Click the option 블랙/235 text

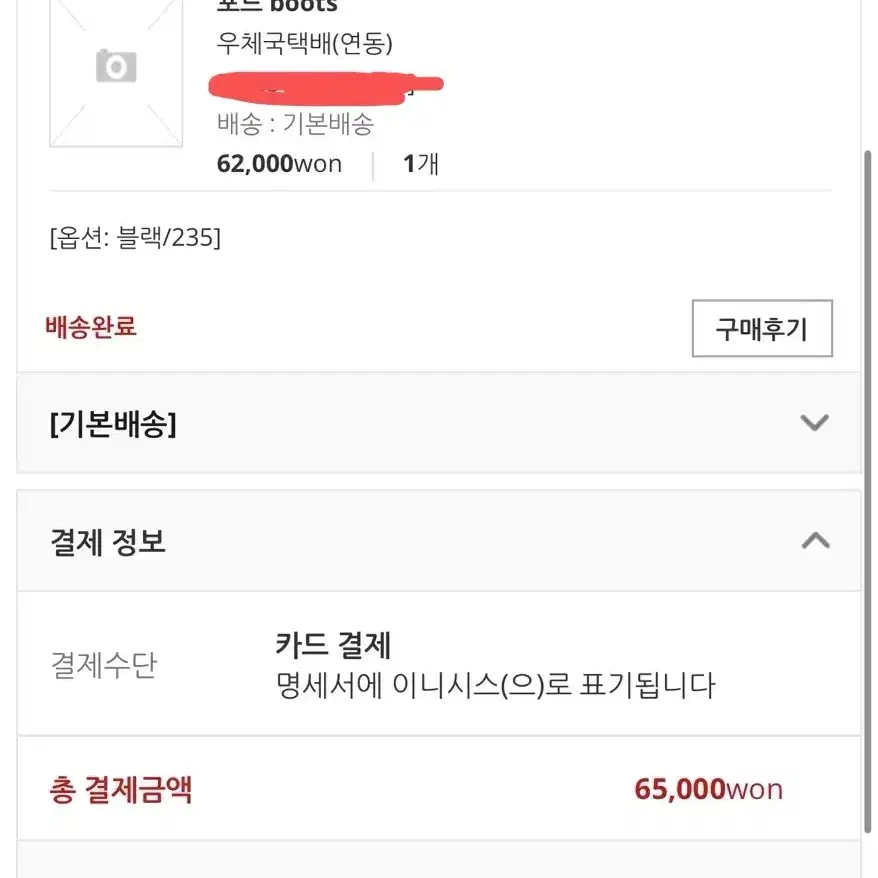[135, 238]
